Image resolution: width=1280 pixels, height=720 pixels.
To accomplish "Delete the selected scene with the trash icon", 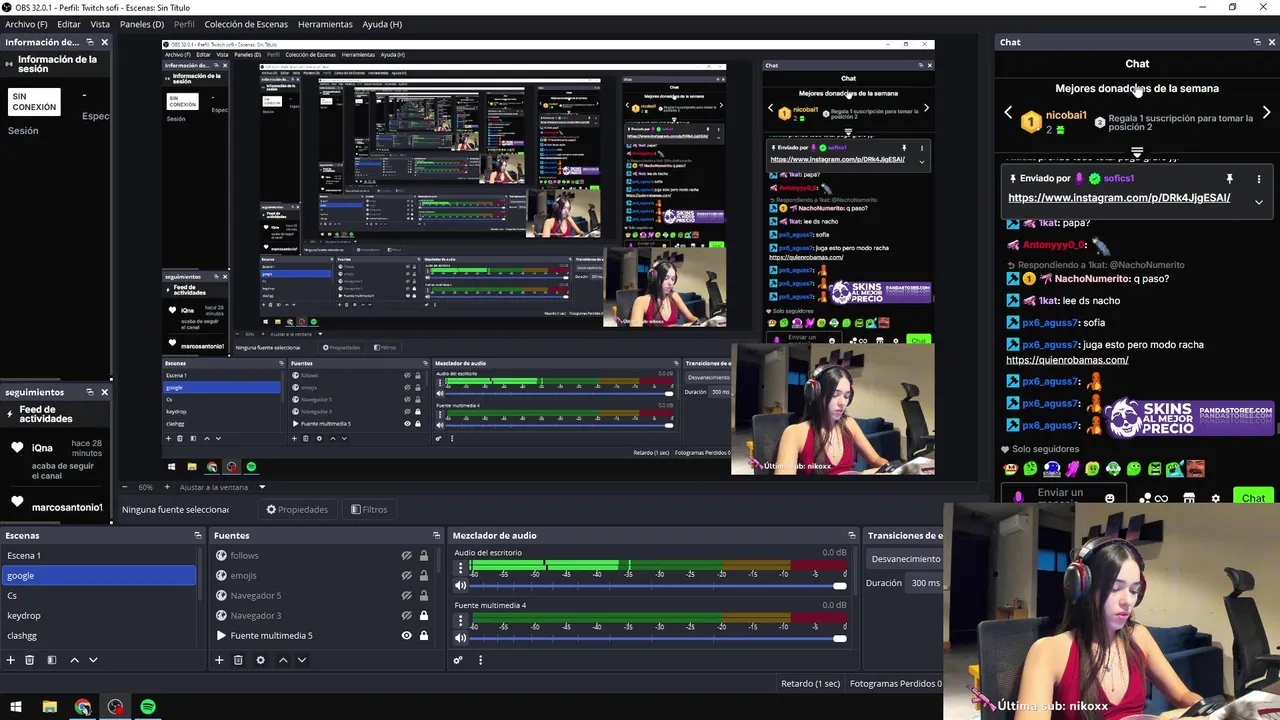I will coord(30,660).
